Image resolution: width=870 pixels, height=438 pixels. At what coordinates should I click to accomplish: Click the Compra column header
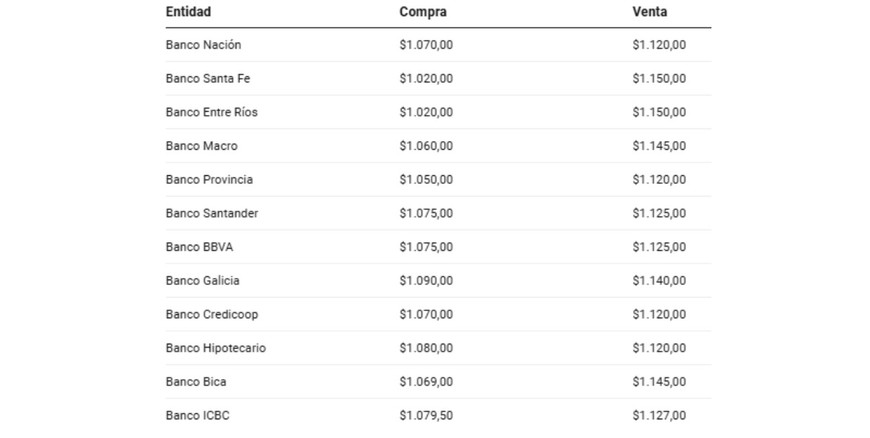423,12
